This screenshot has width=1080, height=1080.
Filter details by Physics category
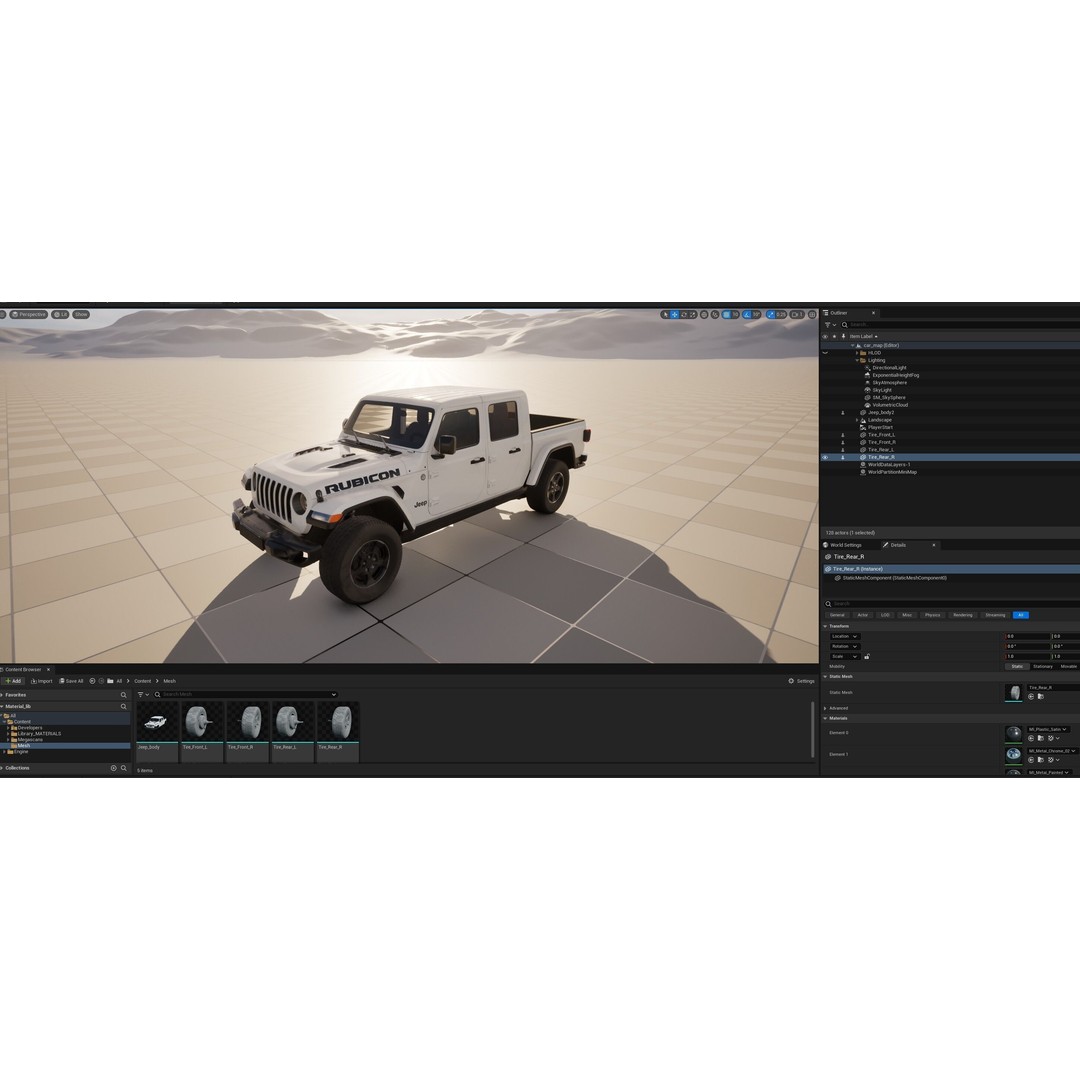933,615
